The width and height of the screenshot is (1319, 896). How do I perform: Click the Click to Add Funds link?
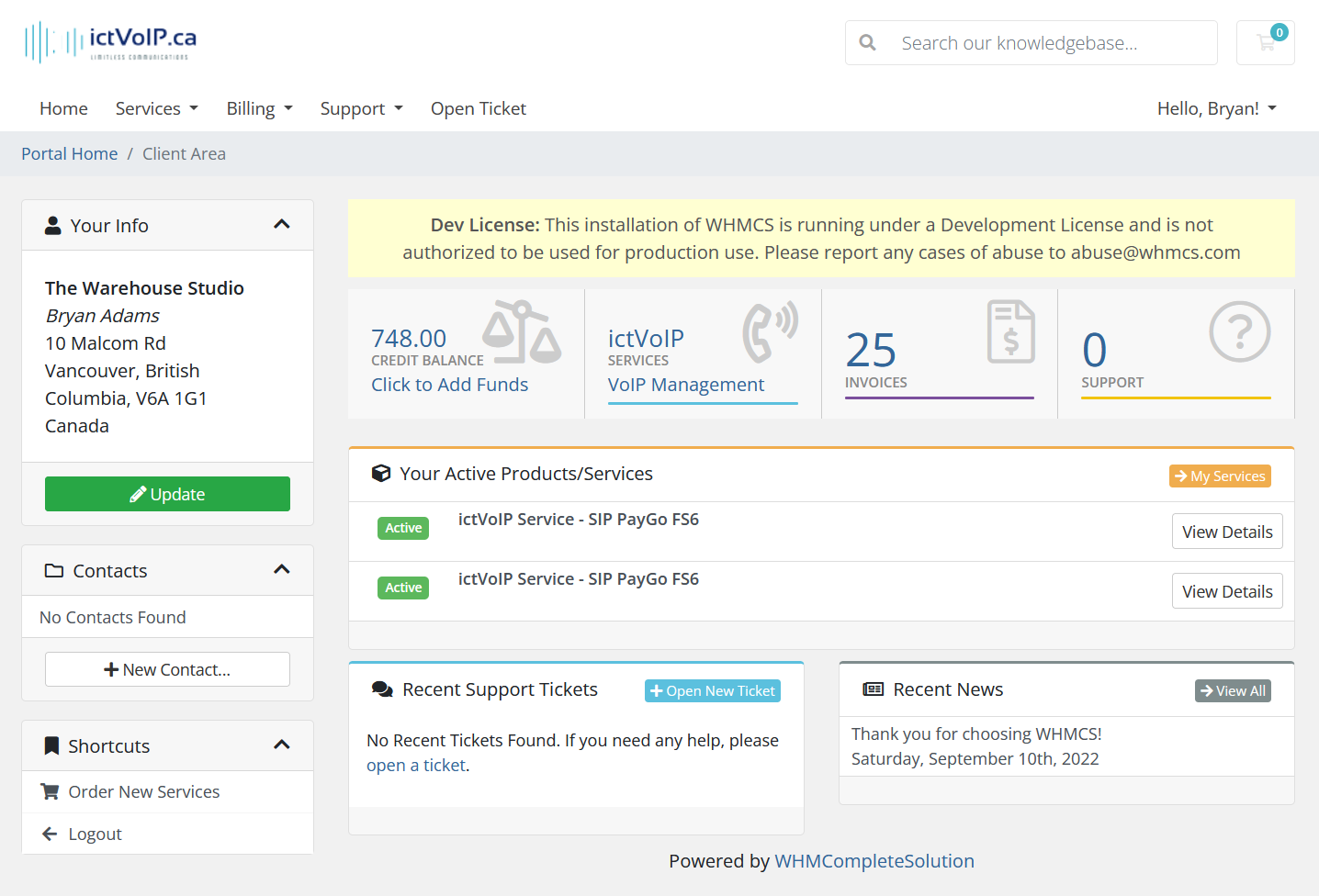click(449, 385)
